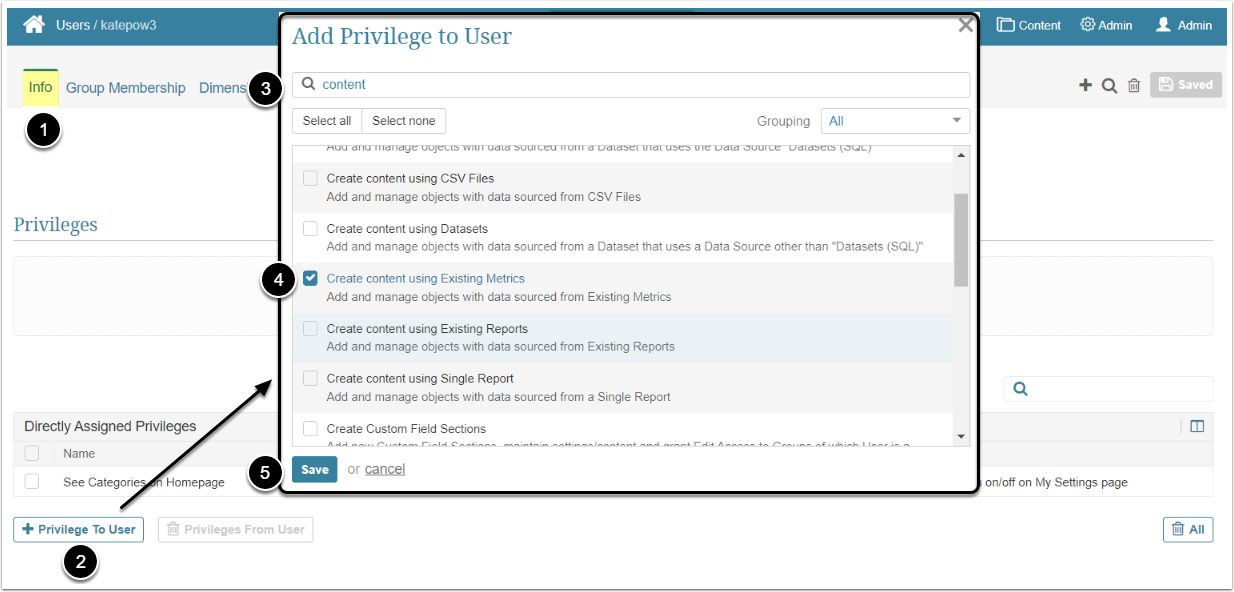Open the Content menu in top bar
Image resolution: width=1234 pixels, height=592 pixels.
[x=1029, y=25]
